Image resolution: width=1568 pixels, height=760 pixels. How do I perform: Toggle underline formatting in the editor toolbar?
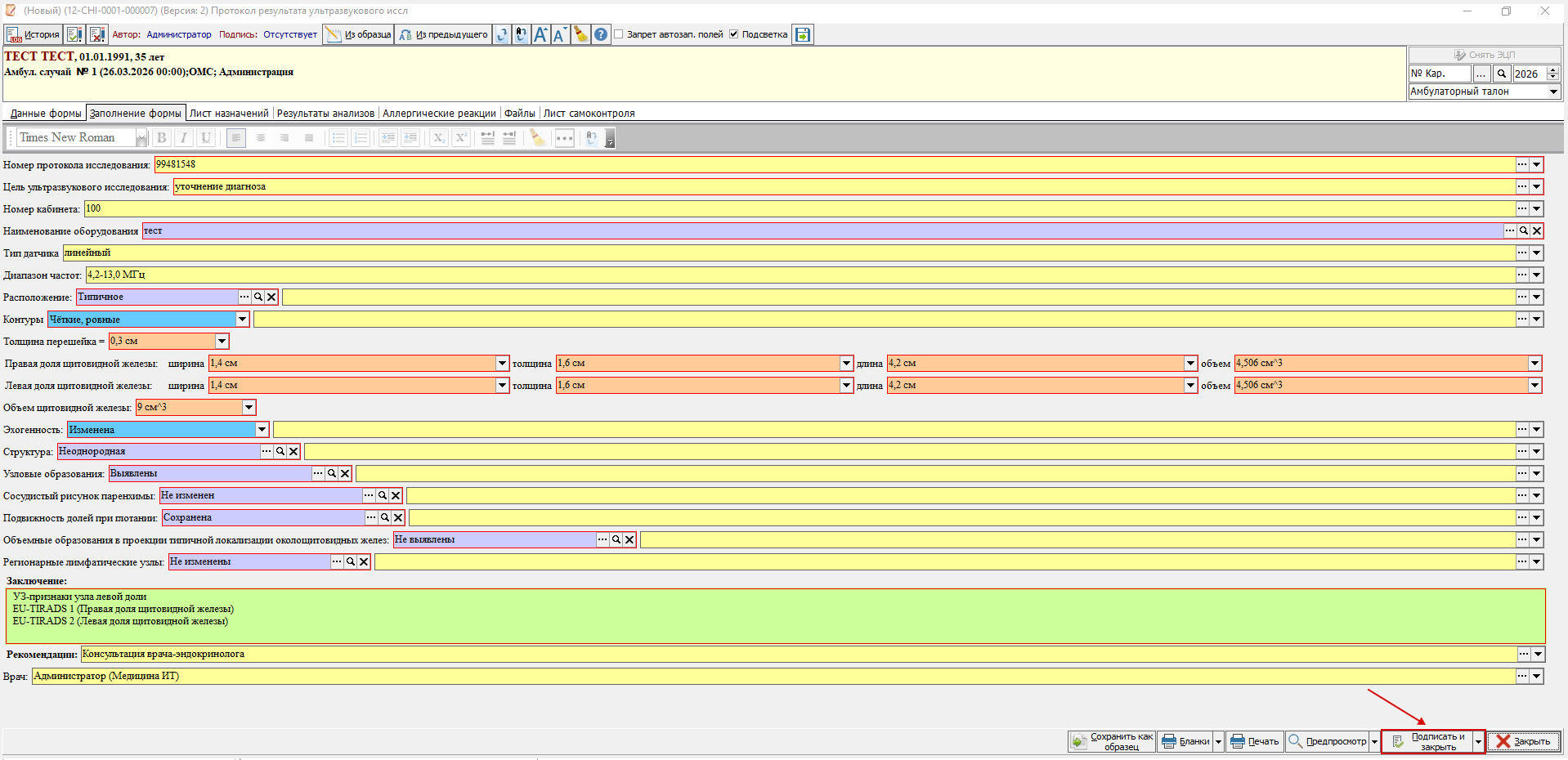click(206, 137)
